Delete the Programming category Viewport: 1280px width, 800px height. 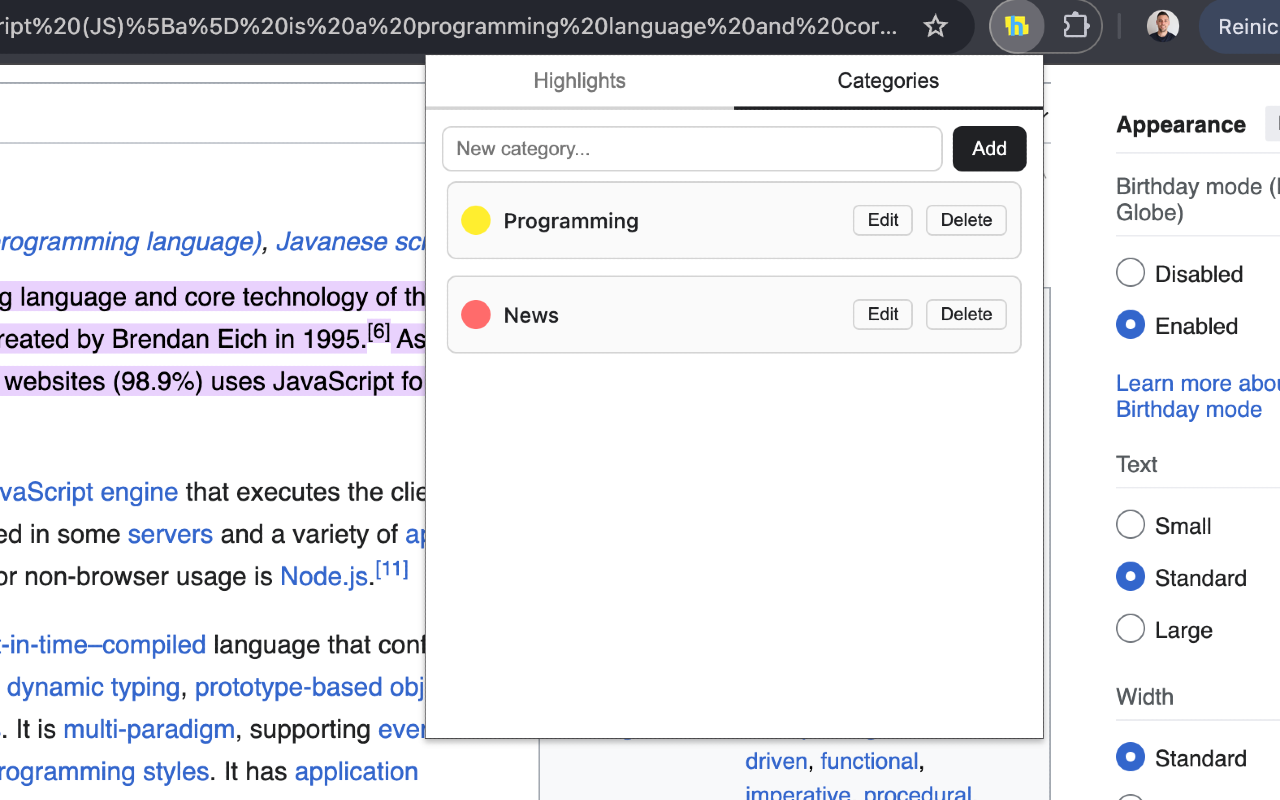coord(966,220)
